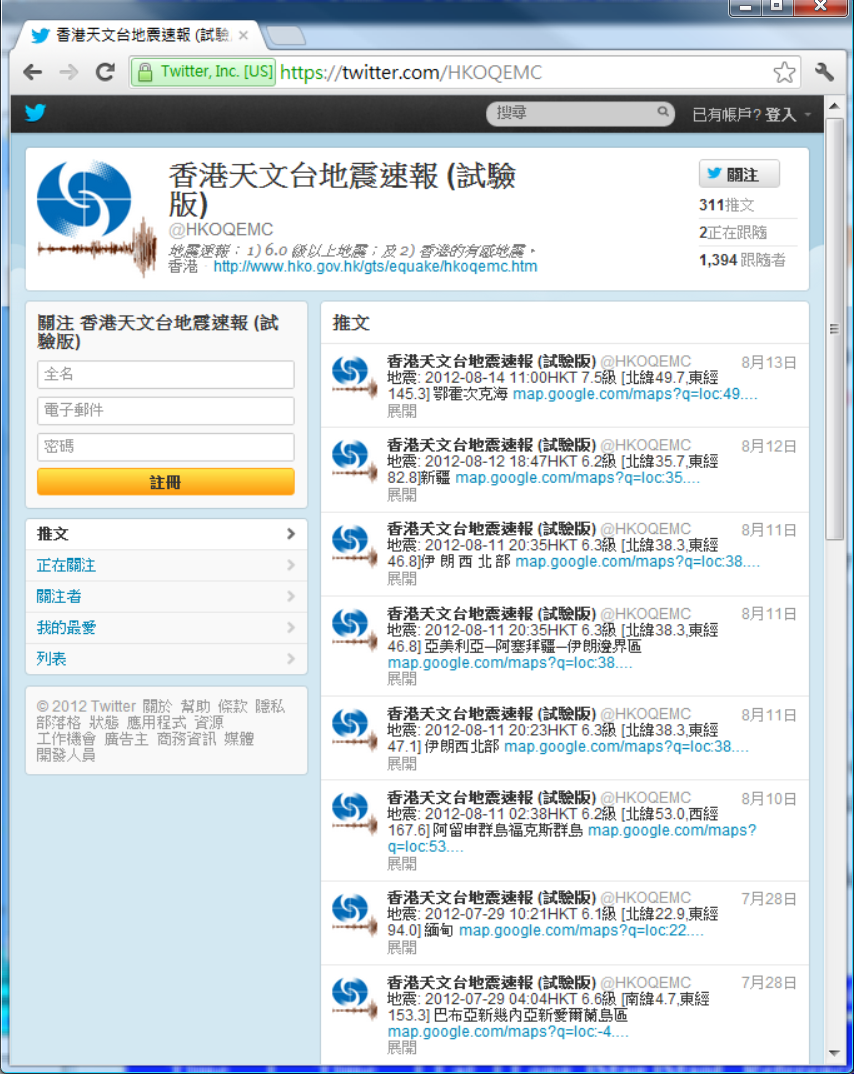Click the chevron on the 關注者 row
The width and height of the screenshot is (854, 1074).
coord(291,597)
